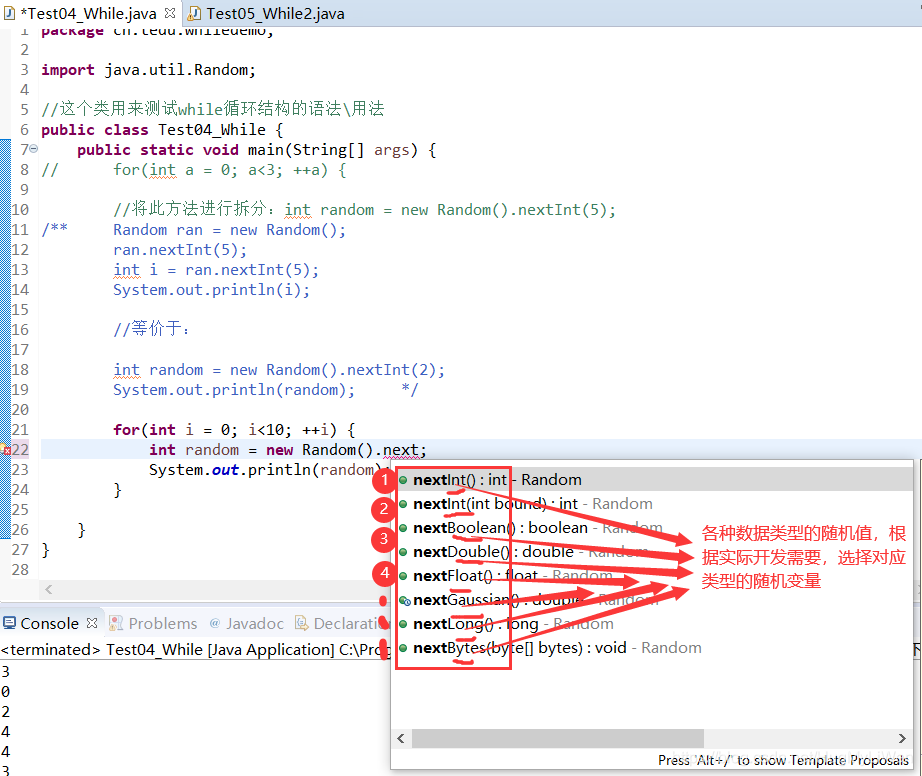Click the popup scrollbar right arrow
The width and height of the screenshot is (922, 776).
(x=902, y=738)
